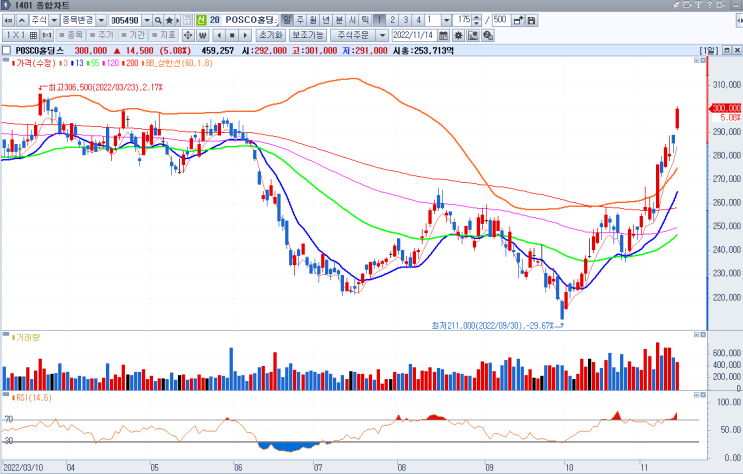Toggle the POSCO홀딩스 checkbox
The height and width of the screenshot is (474, 743).
point(6,51)
